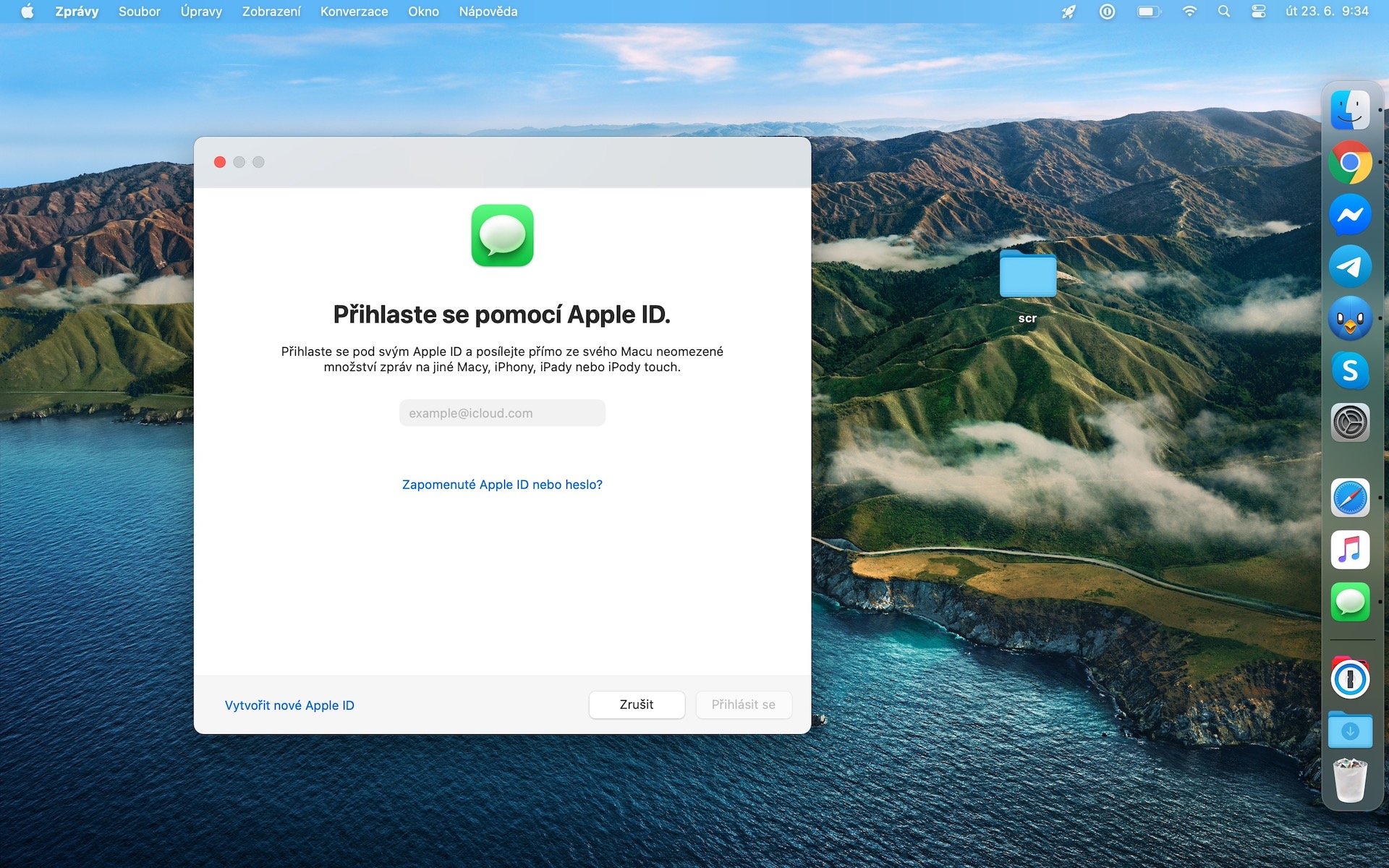Open Spotlight search in menu bar
Image resolution: width=1389 pixels, height=868 pixels.
[x=1224, y=12]
